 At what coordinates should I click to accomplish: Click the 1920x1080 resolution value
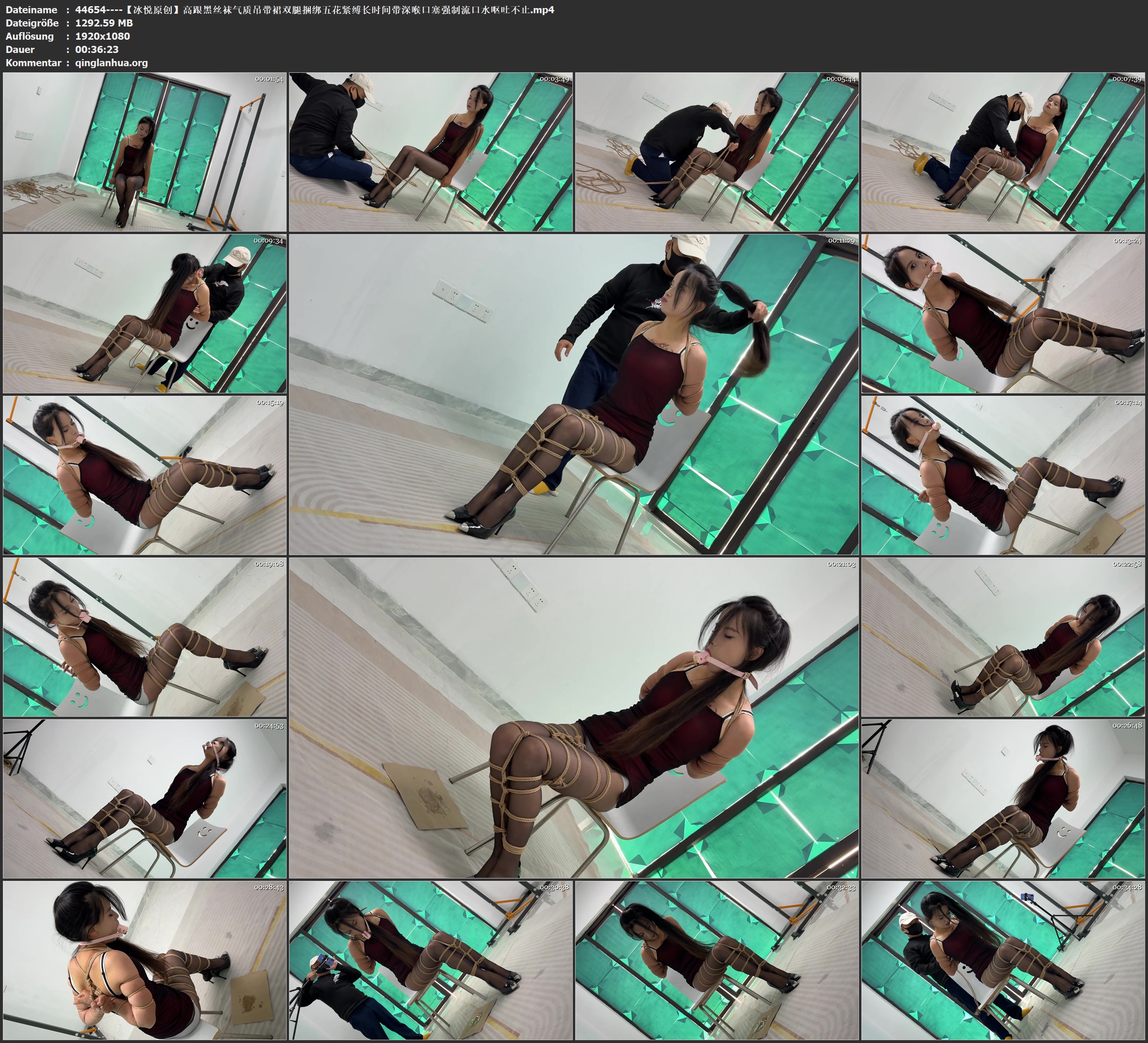point(103,36)
